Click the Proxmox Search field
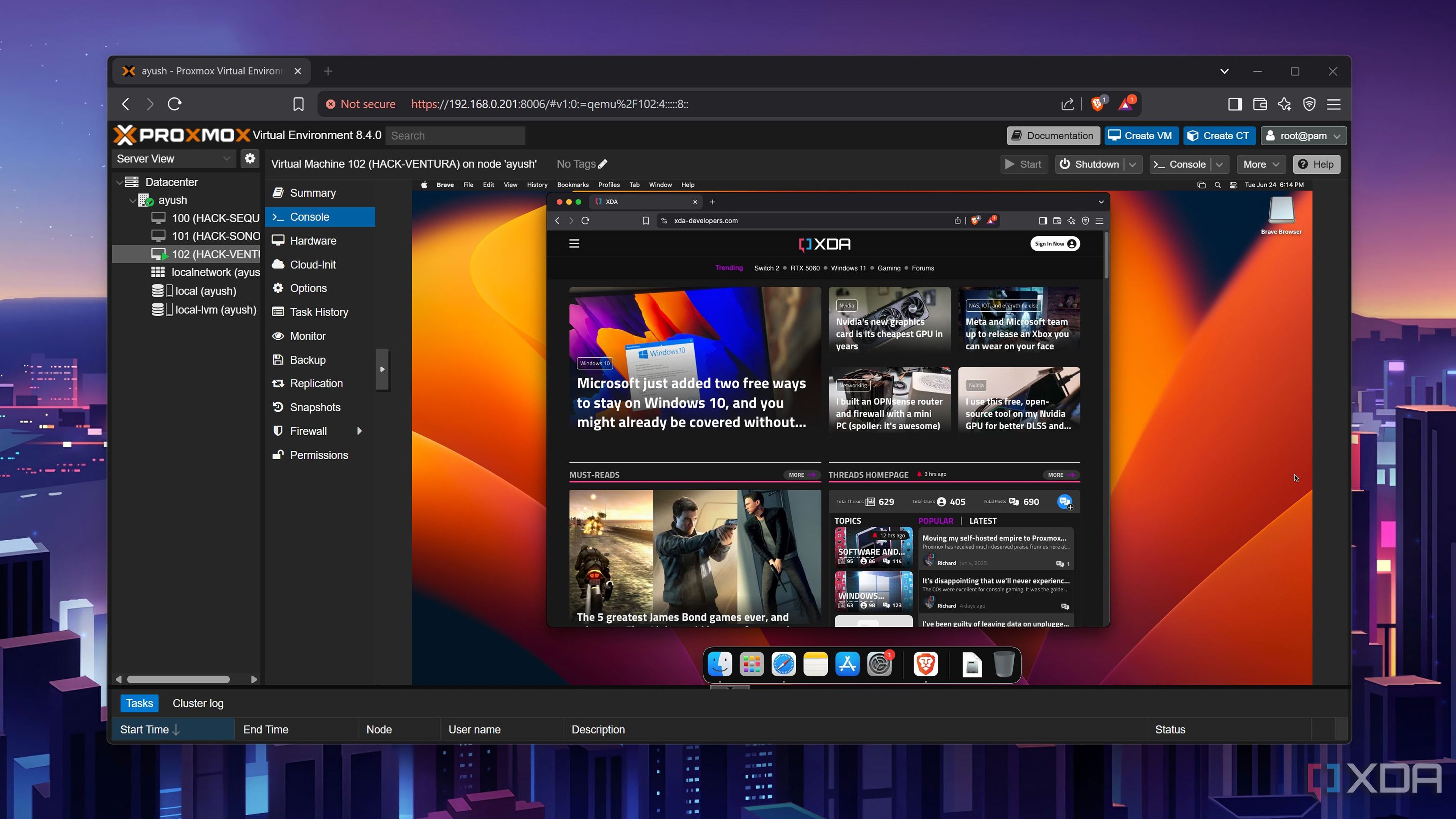This screenshot has height=819, width=1456. tap(455, 136)
